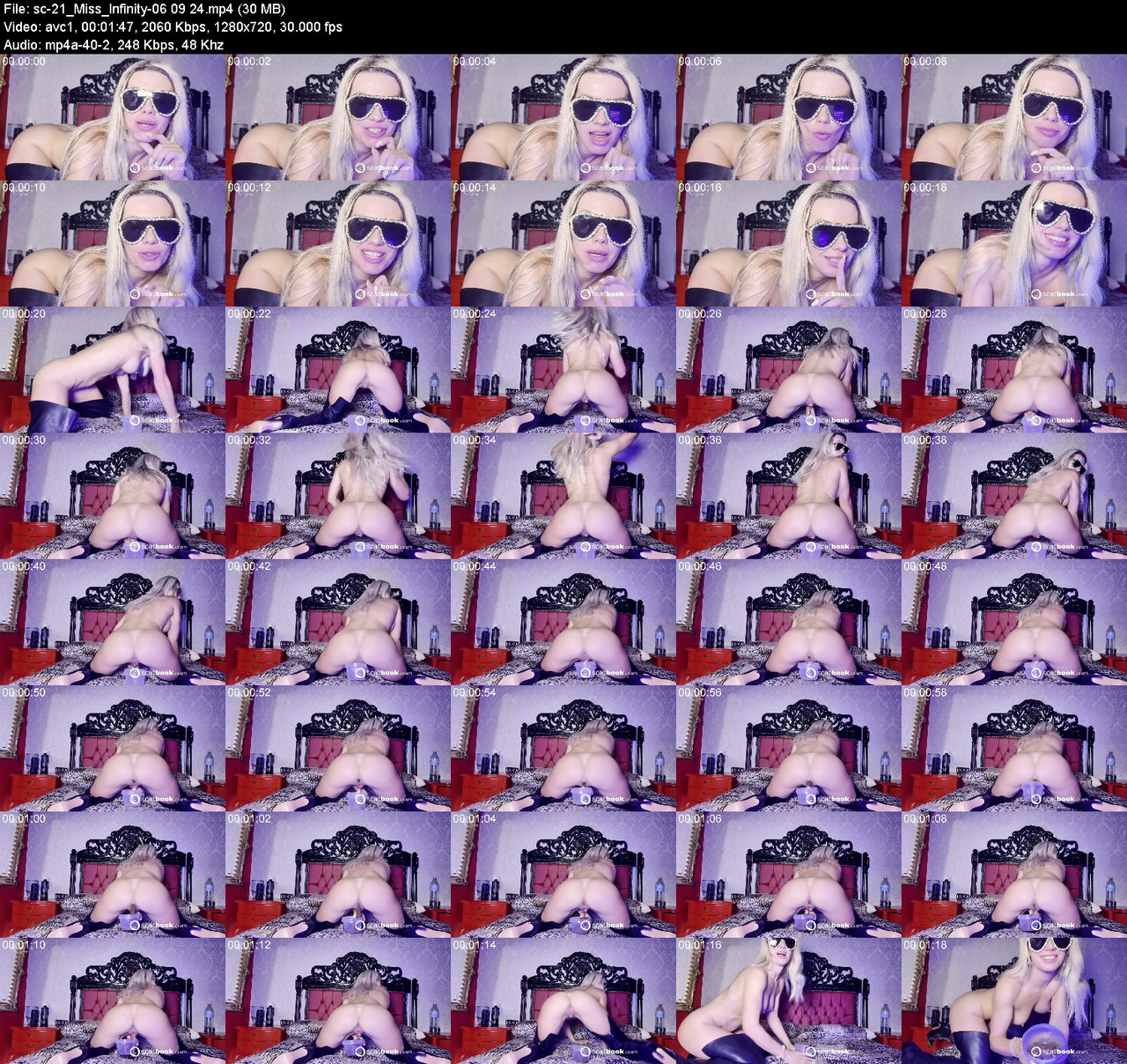Image resolution: width=1127 pixels, height=1064 pixels.
Task: Select the thumbnail stamped 00:00:08
Action: click(1014, 117)
